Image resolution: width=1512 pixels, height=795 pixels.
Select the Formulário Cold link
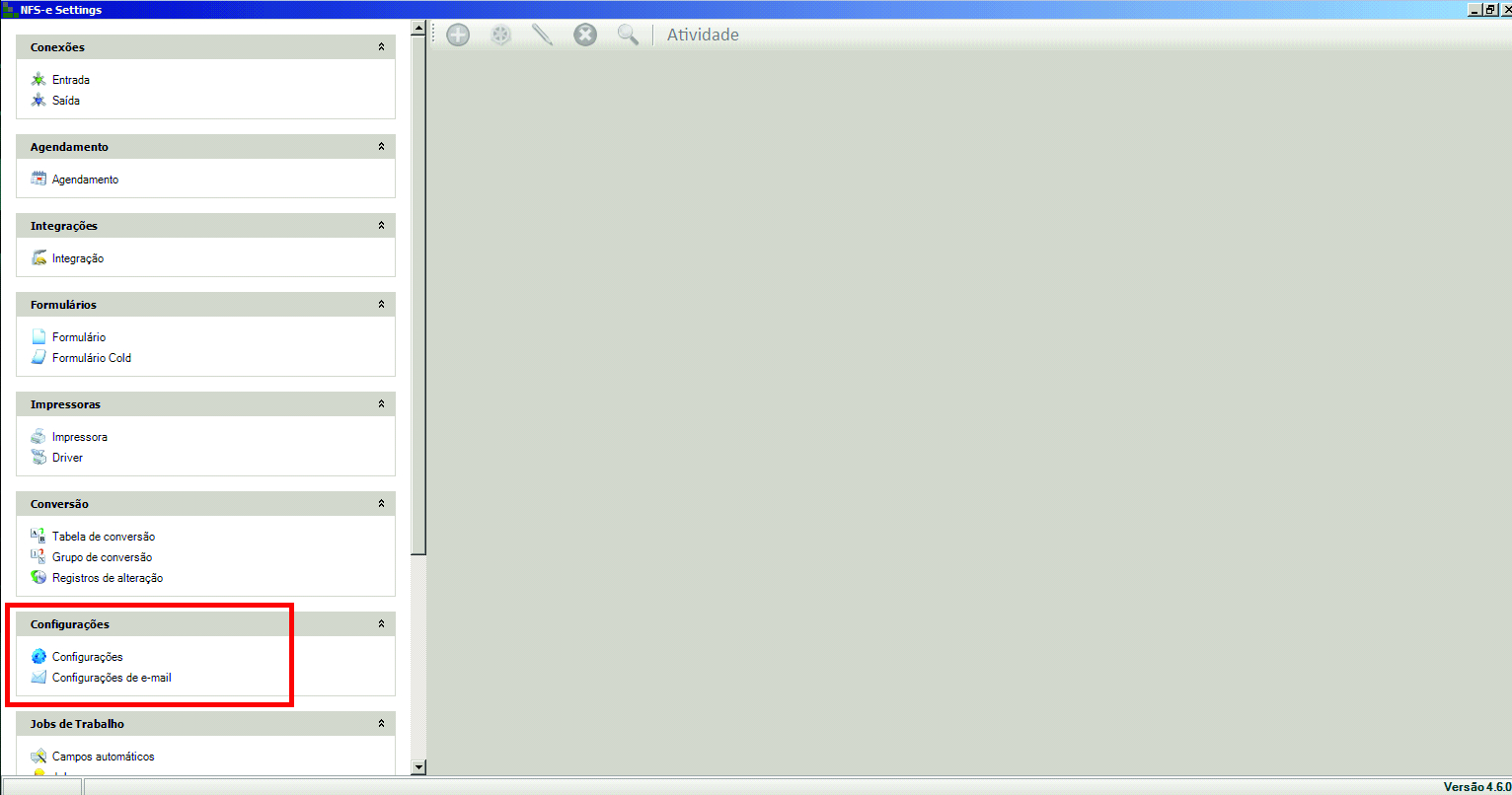coord(92,358)
